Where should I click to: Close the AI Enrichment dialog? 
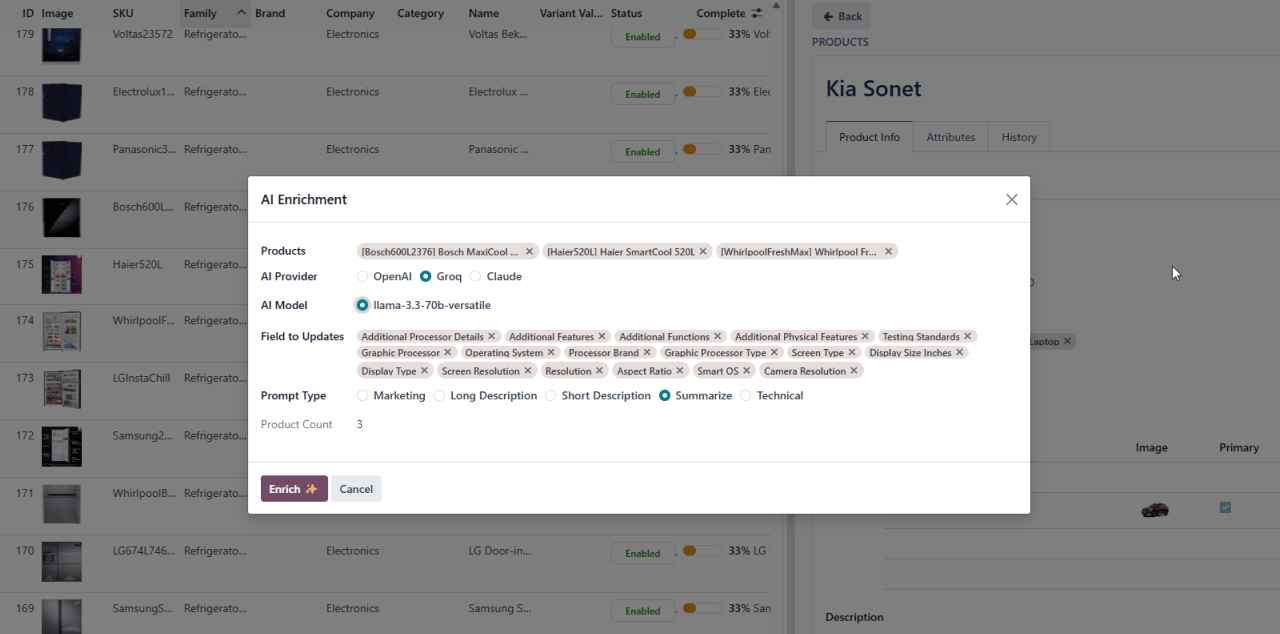tap(1011, 200)
